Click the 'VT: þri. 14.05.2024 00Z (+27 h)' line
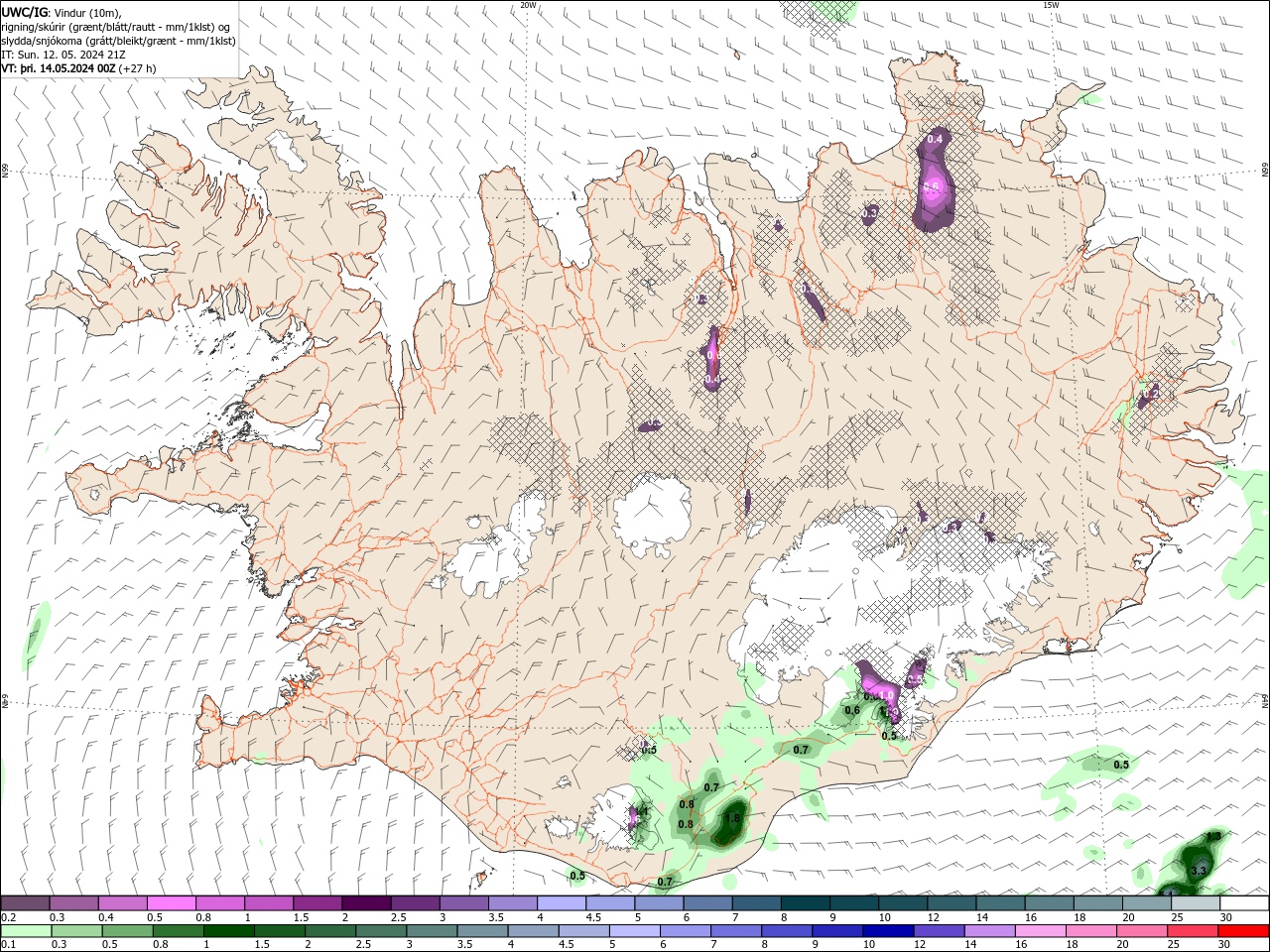 78,68
